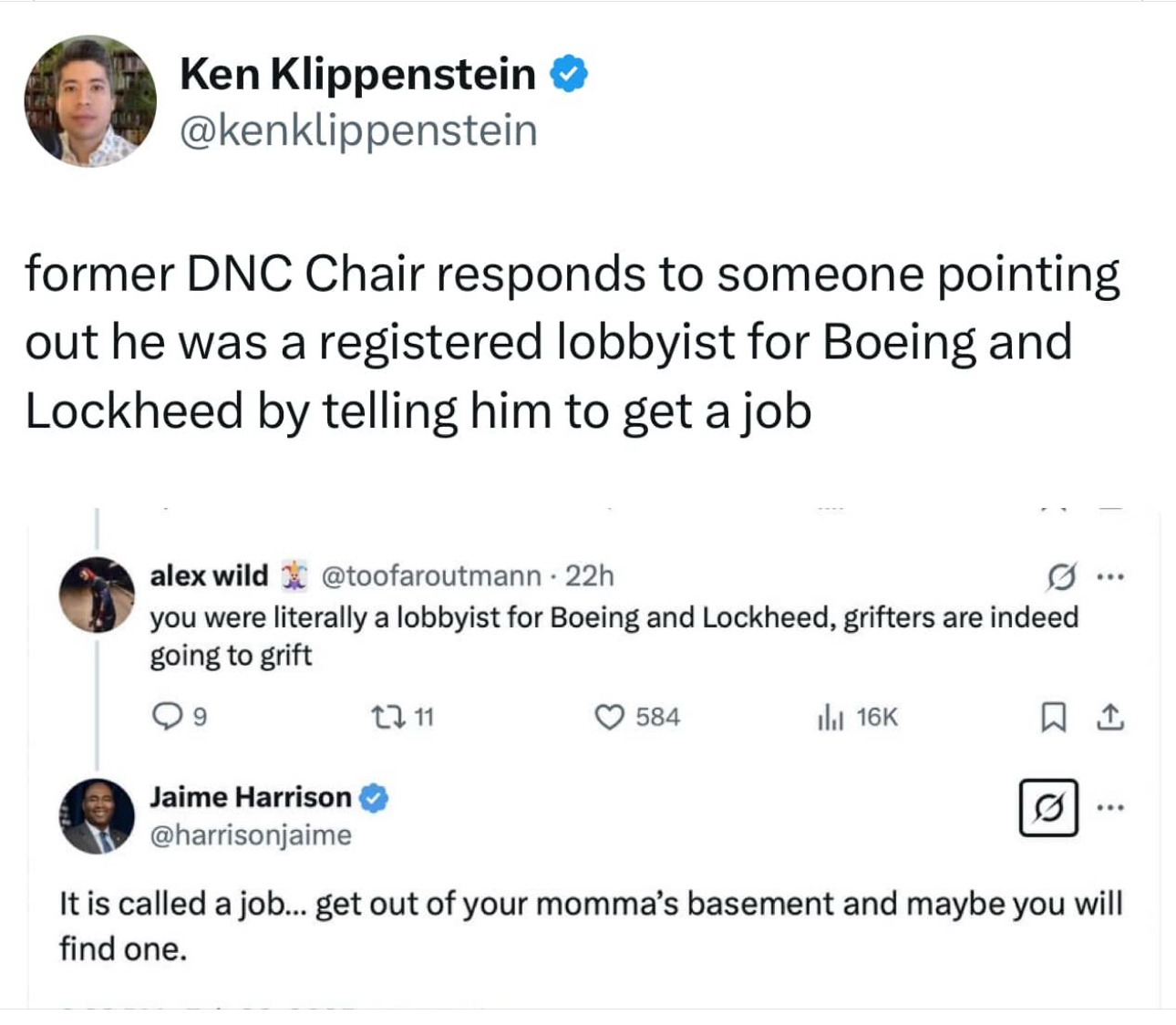View analytics showing 16K views
The height and width of the screenshot is (1025, 1176).
pyautogui.click(x=828, y=718)
